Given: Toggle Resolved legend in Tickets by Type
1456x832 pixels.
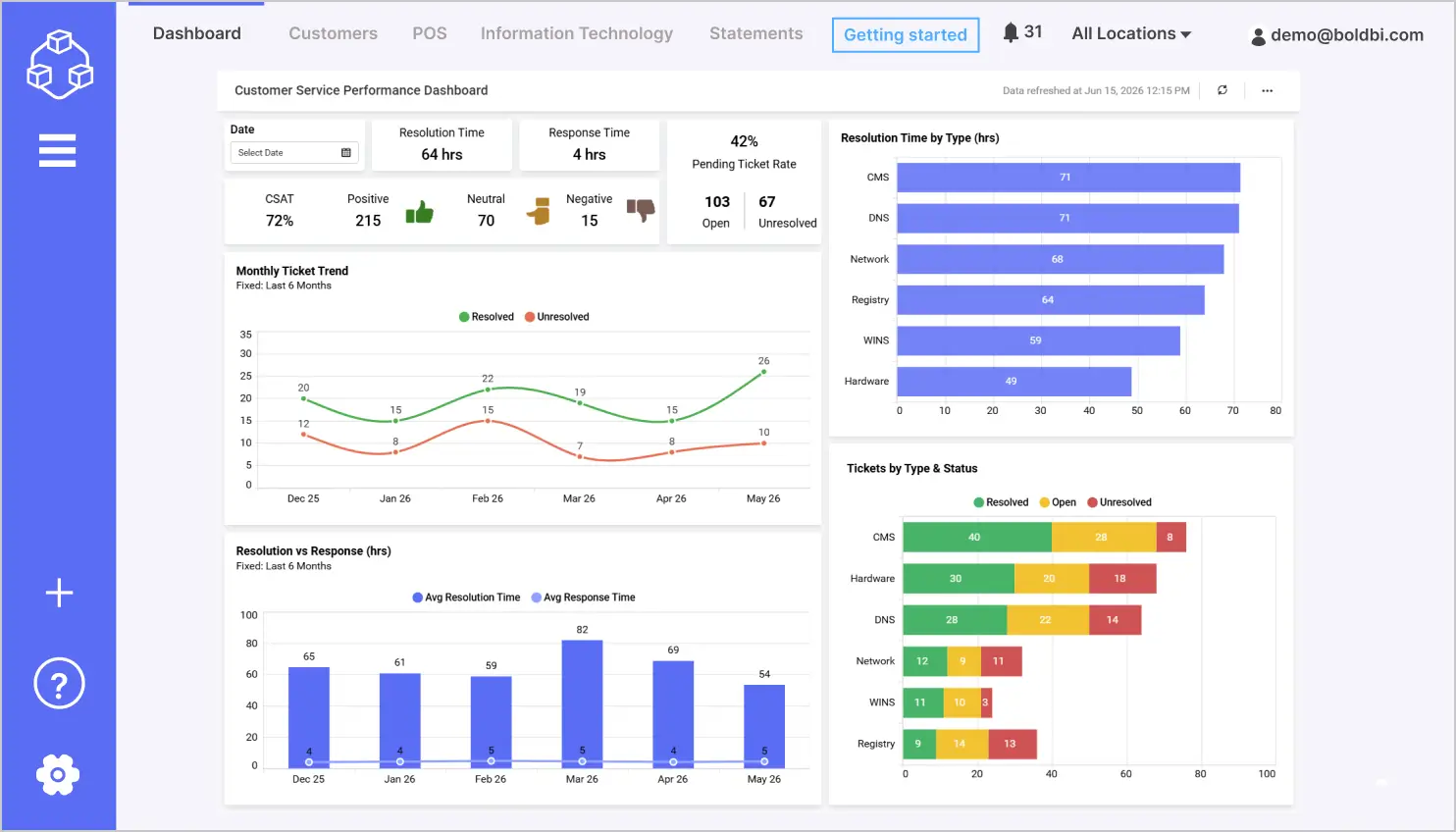Looking at the screenshot, I should click(x=1001, y=502).
